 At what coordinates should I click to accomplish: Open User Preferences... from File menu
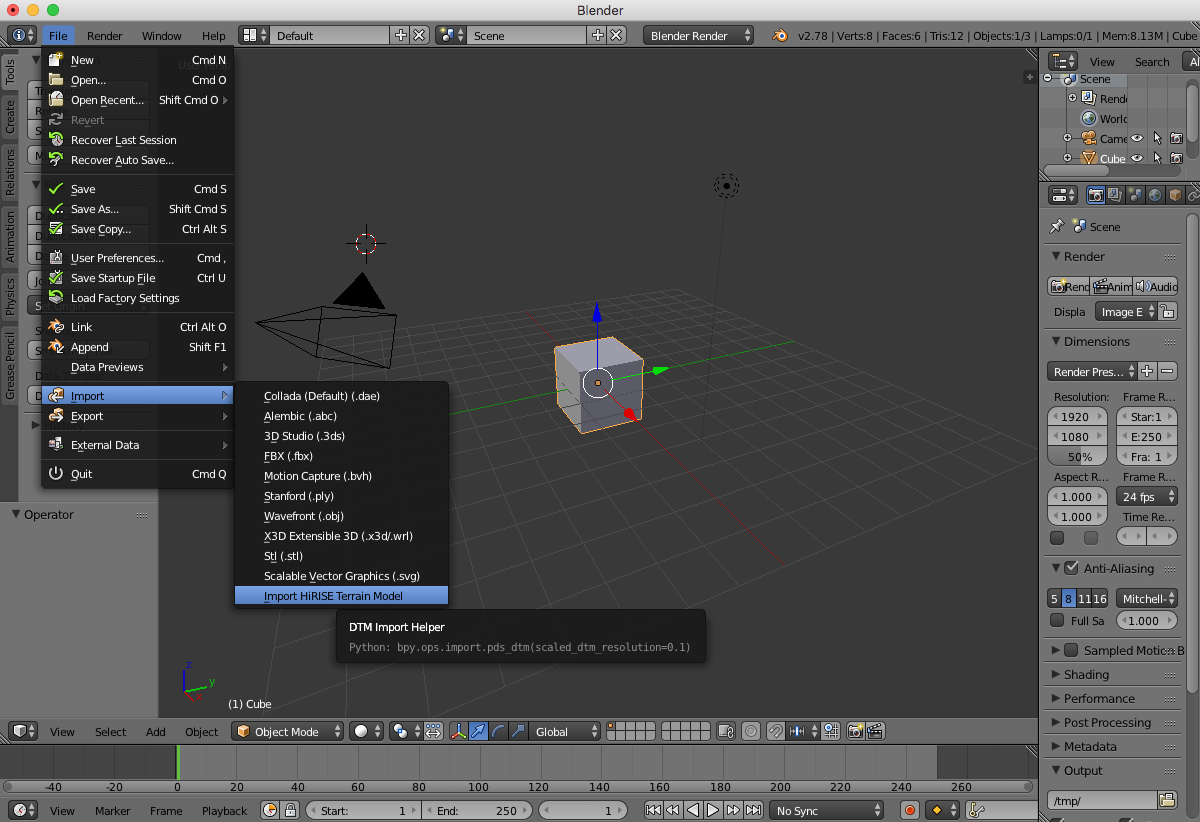(138, 258)
